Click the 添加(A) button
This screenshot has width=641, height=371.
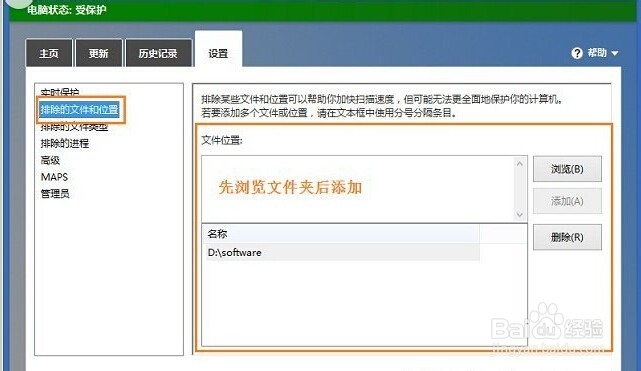pos(567,201)
